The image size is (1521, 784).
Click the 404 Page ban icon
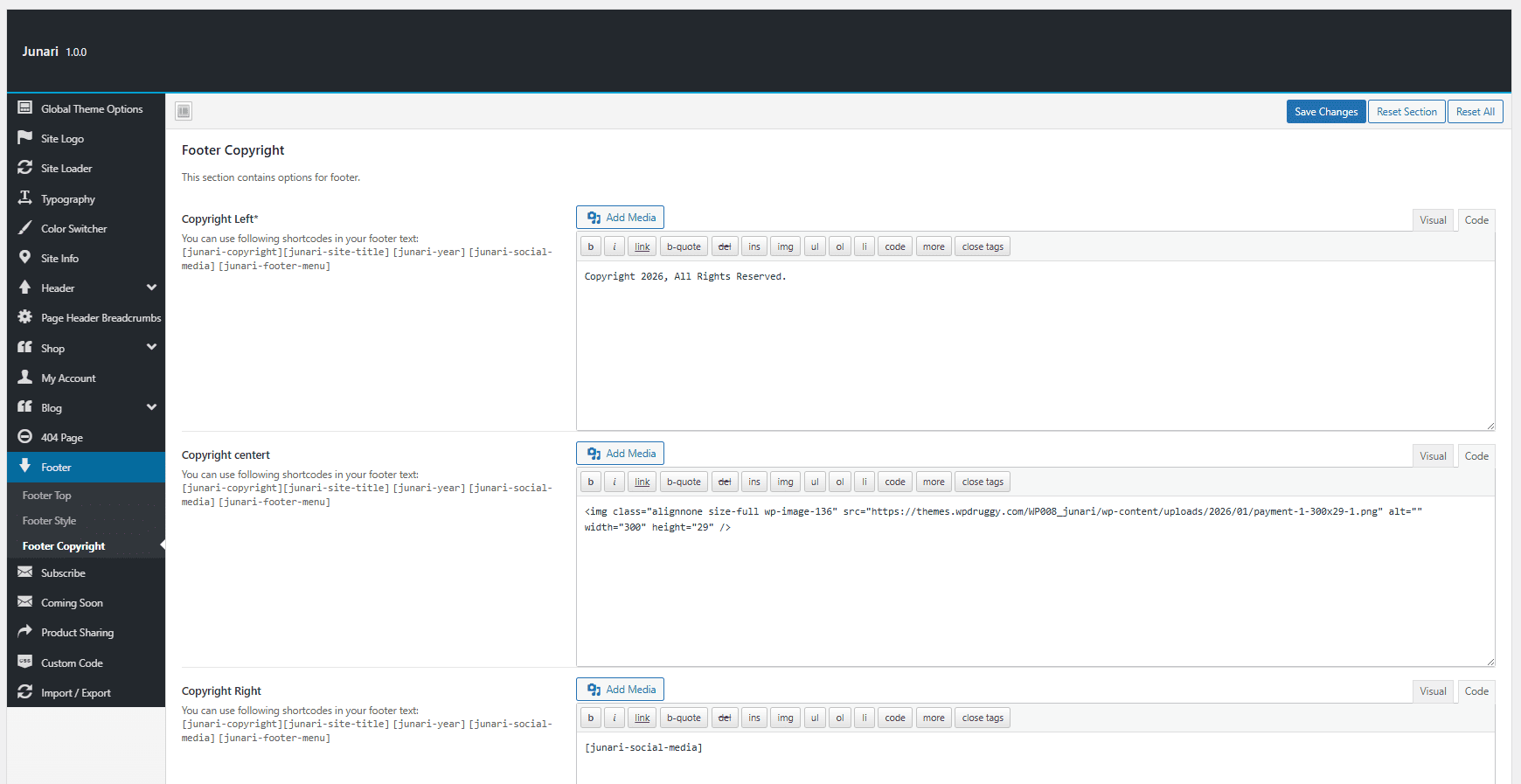[x=25, y=437]
